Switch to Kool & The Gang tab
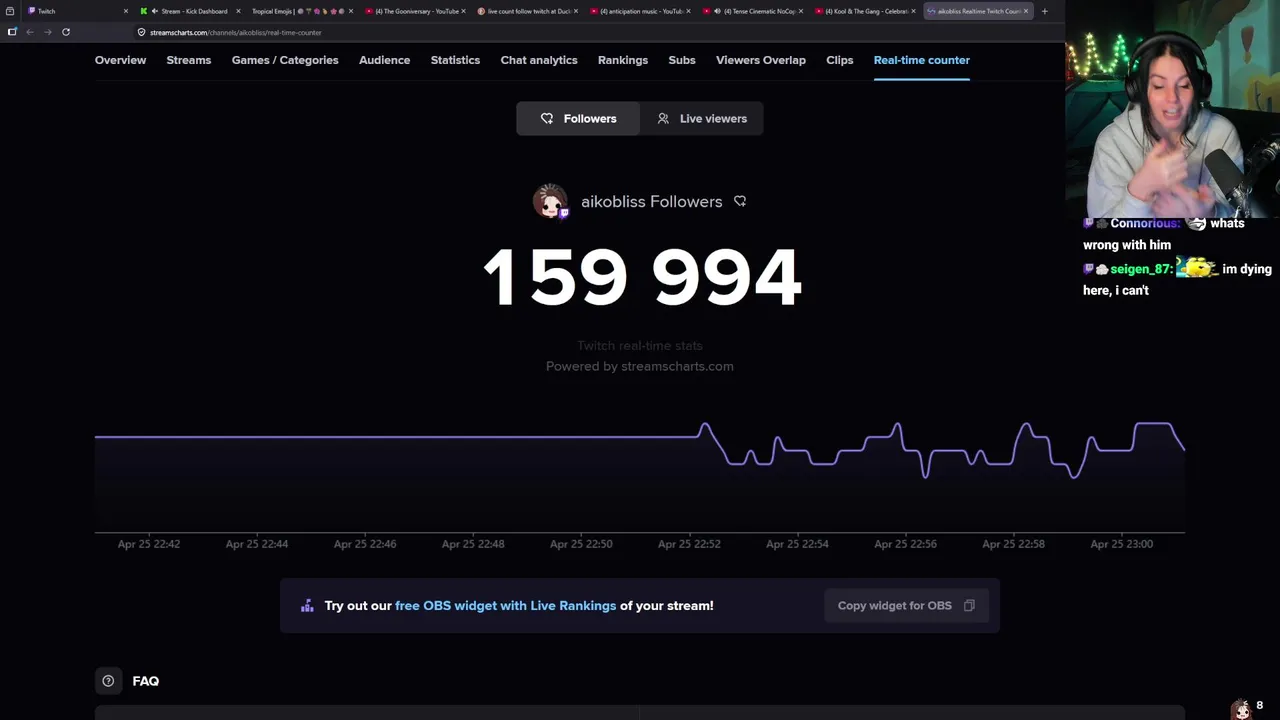Image resolution: width=1280 pixels, height=720 pixels. (x=864, y=11)
